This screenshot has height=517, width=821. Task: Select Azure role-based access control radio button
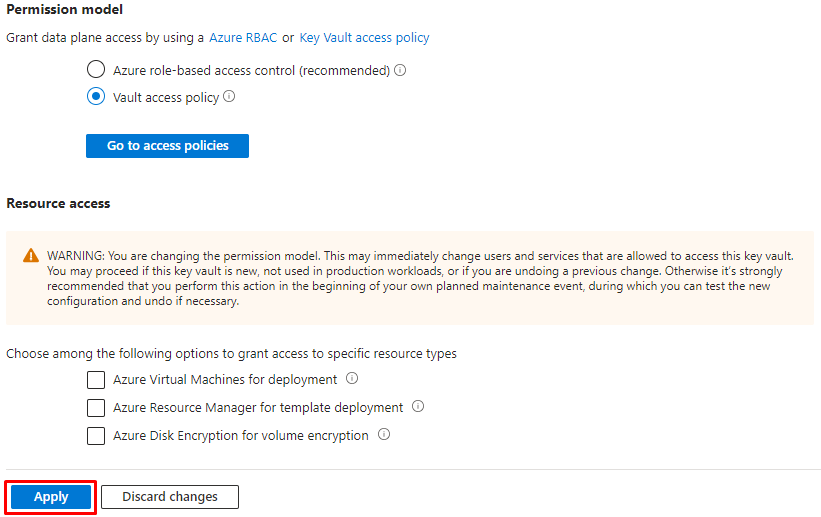coord(96,71)
